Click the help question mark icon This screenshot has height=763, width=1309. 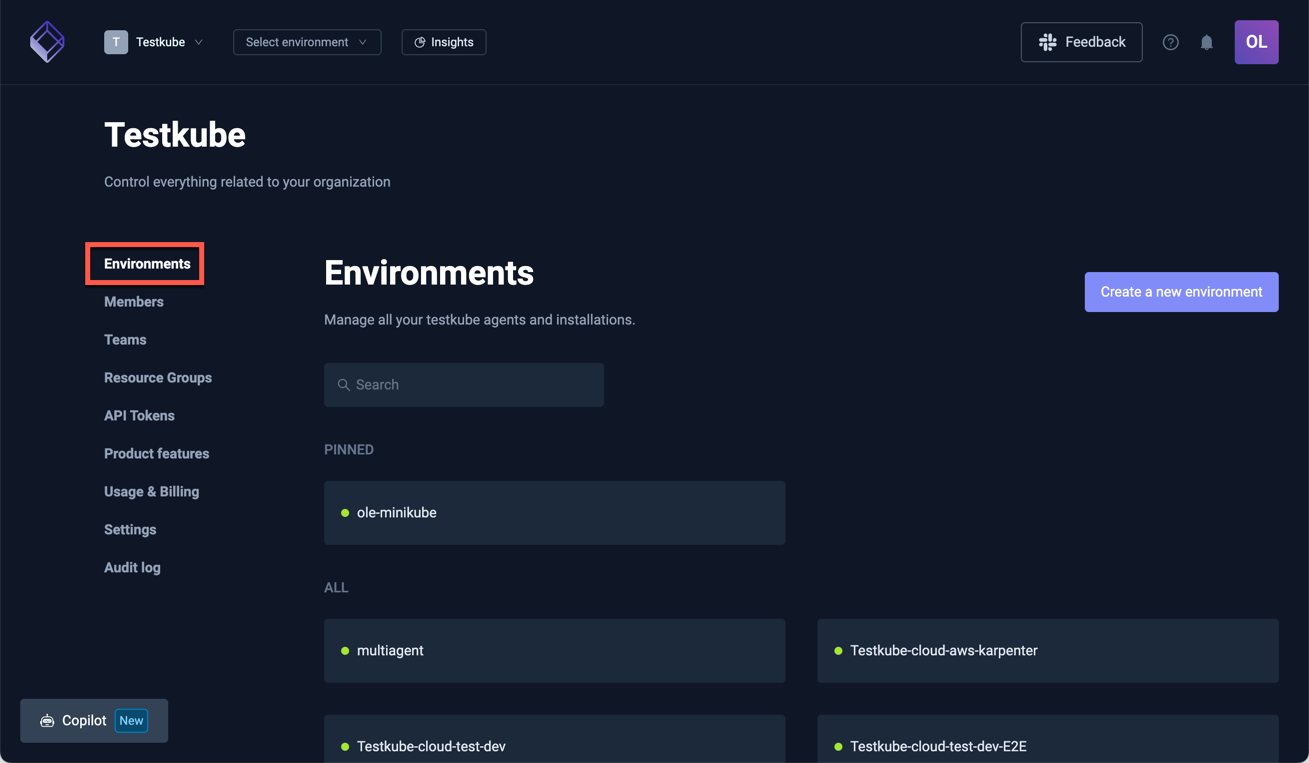[1170, 42]
